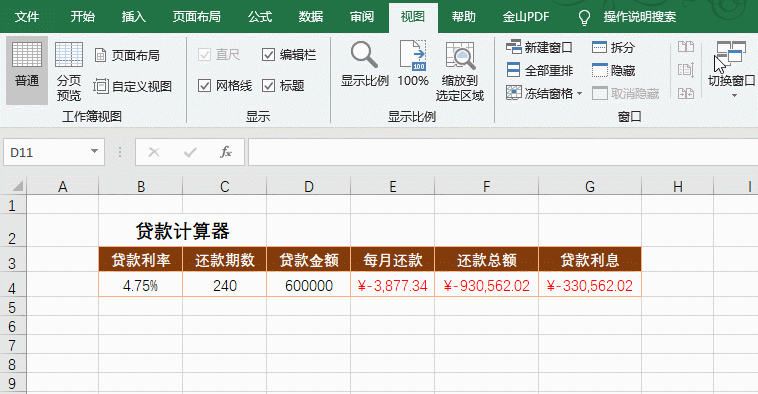Select column H header
Image resolution: width=758 pixels, height=394 pixels.
[x=678, y=187]
